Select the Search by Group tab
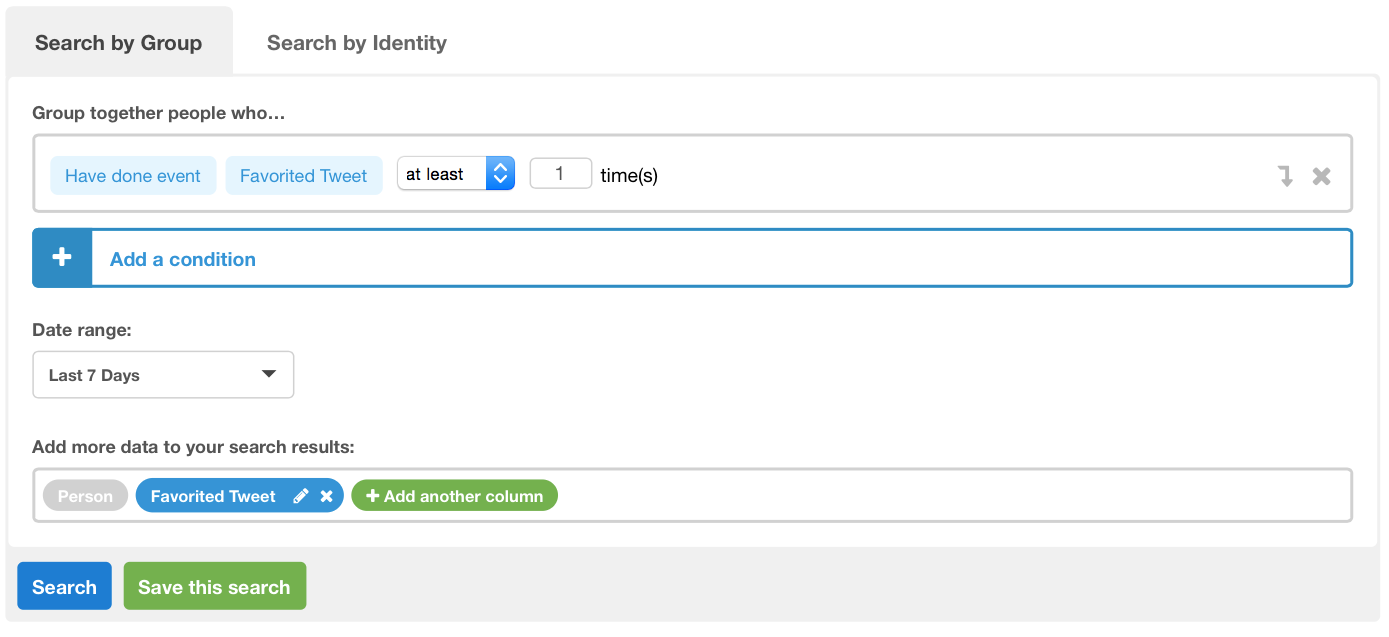Image resolution: width=1389 pixels, height=637 pixels. point(119,43)
